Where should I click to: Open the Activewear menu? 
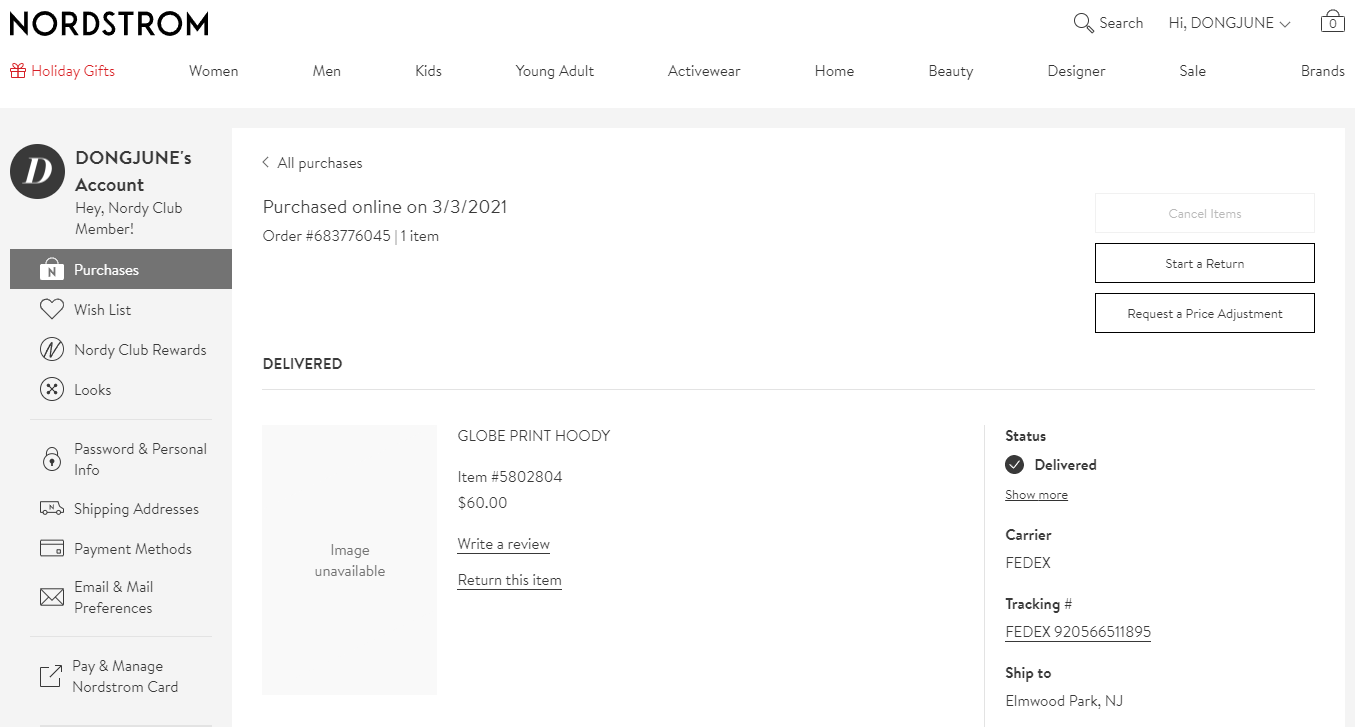click(704, 71)
